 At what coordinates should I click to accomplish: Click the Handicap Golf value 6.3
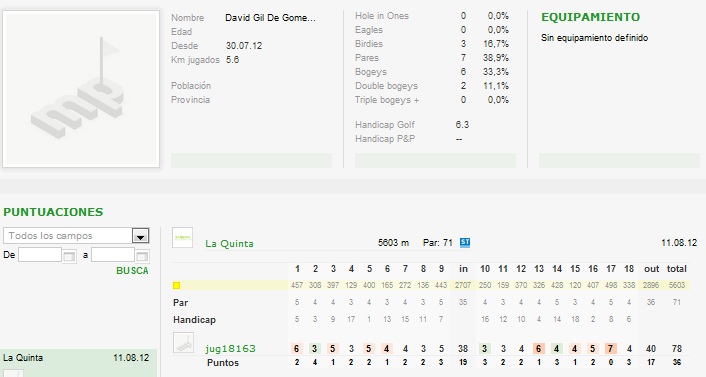click(x=462, y=125)
